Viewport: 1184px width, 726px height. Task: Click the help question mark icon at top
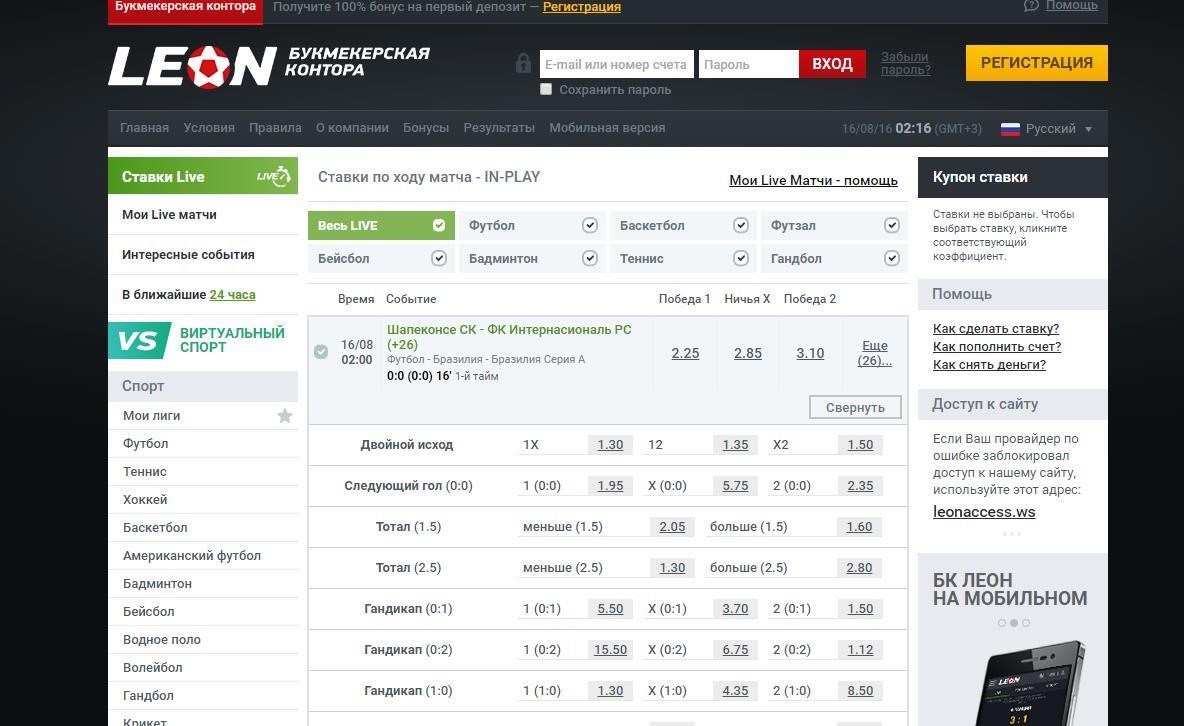[x=1031, y=6]
